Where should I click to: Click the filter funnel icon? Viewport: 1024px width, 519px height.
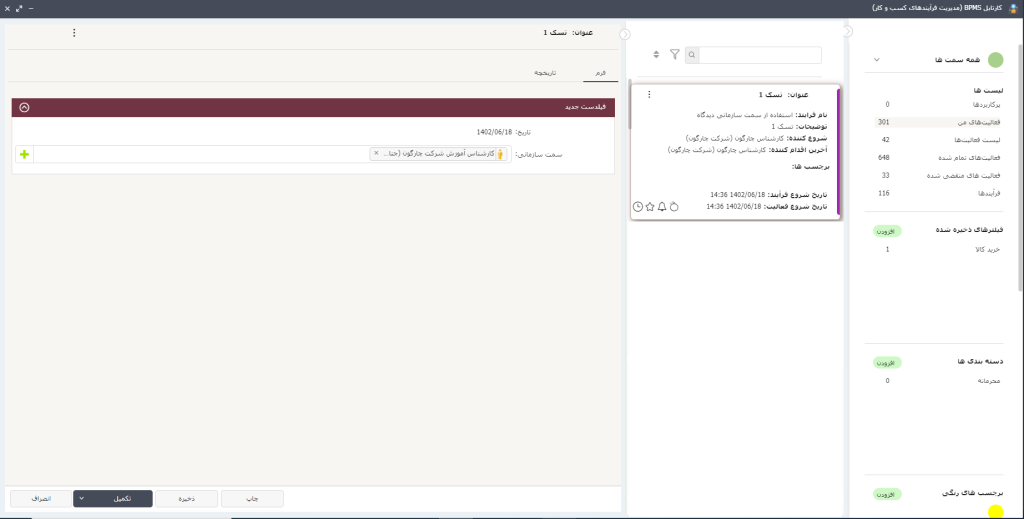[674, 55]
